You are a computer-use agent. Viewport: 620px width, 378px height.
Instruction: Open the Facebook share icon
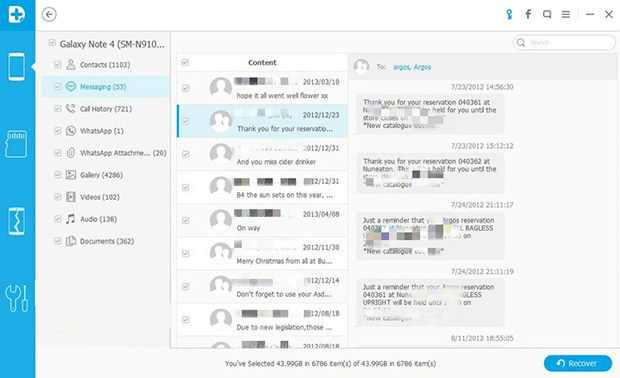[x=528, y=15]
